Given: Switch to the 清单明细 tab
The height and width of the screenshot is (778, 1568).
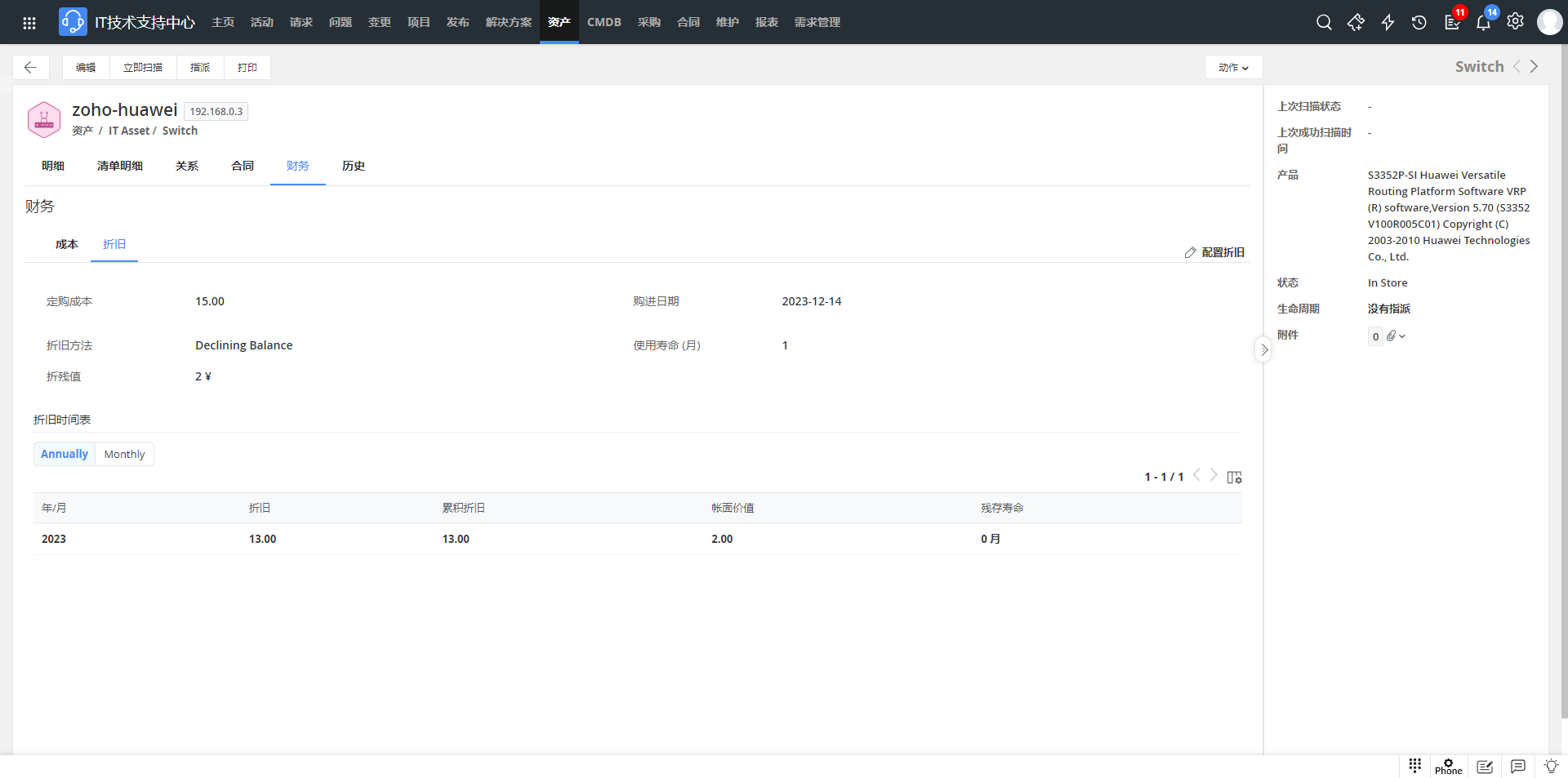Looking at the screenshot, I should click(120, 166).
